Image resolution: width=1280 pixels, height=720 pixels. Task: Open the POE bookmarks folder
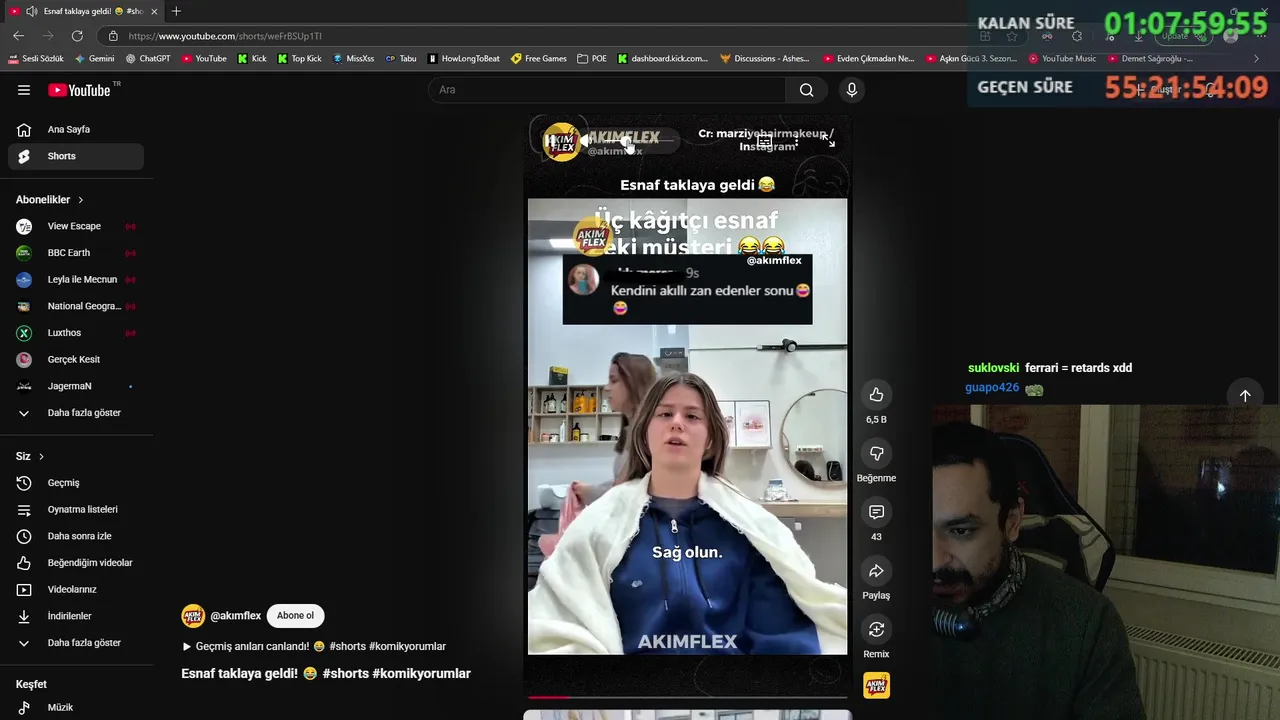click(x=592, y=59)
